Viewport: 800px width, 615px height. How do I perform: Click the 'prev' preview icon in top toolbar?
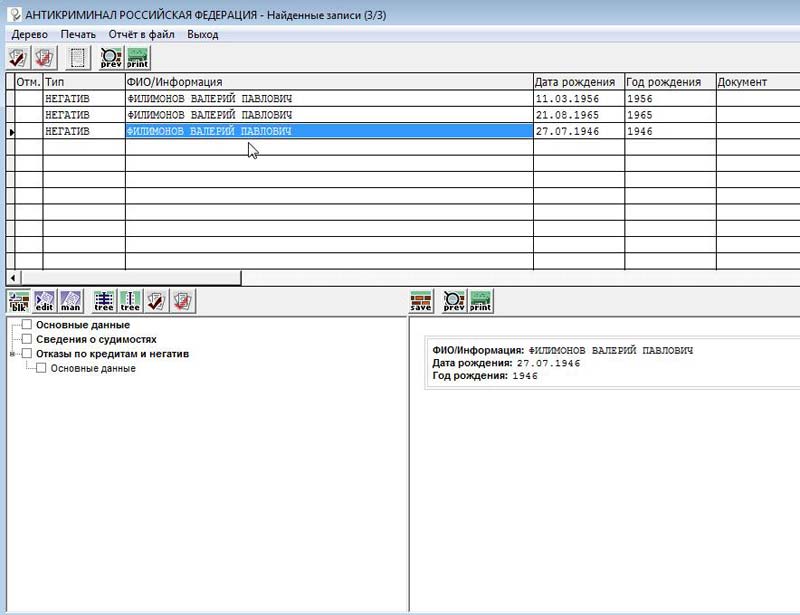(x=110, y=57)
